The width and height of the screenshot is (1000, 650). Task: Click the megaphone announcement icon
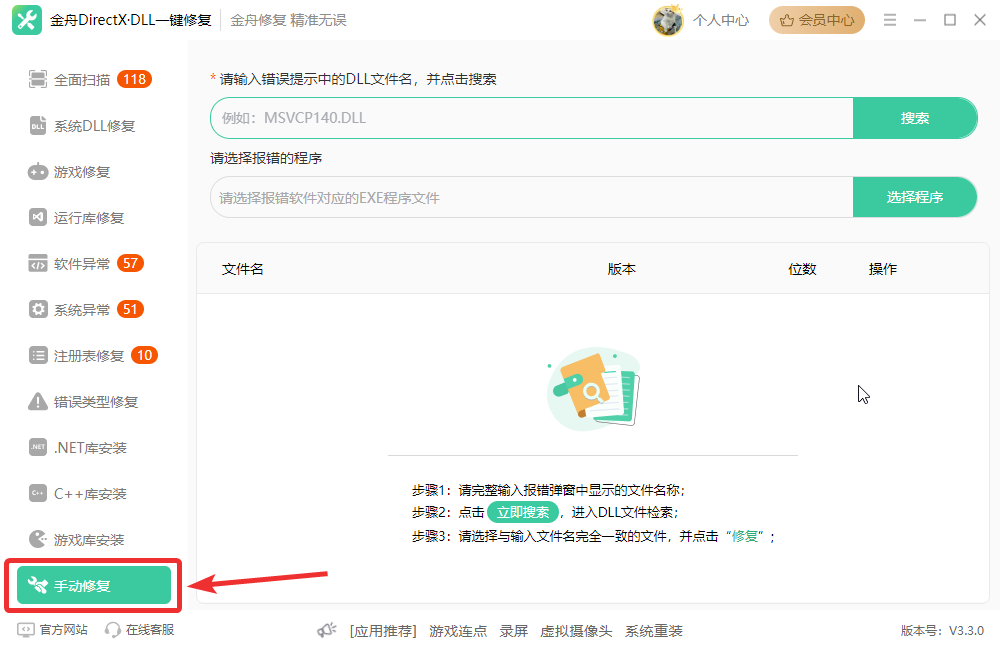[327, 630]
